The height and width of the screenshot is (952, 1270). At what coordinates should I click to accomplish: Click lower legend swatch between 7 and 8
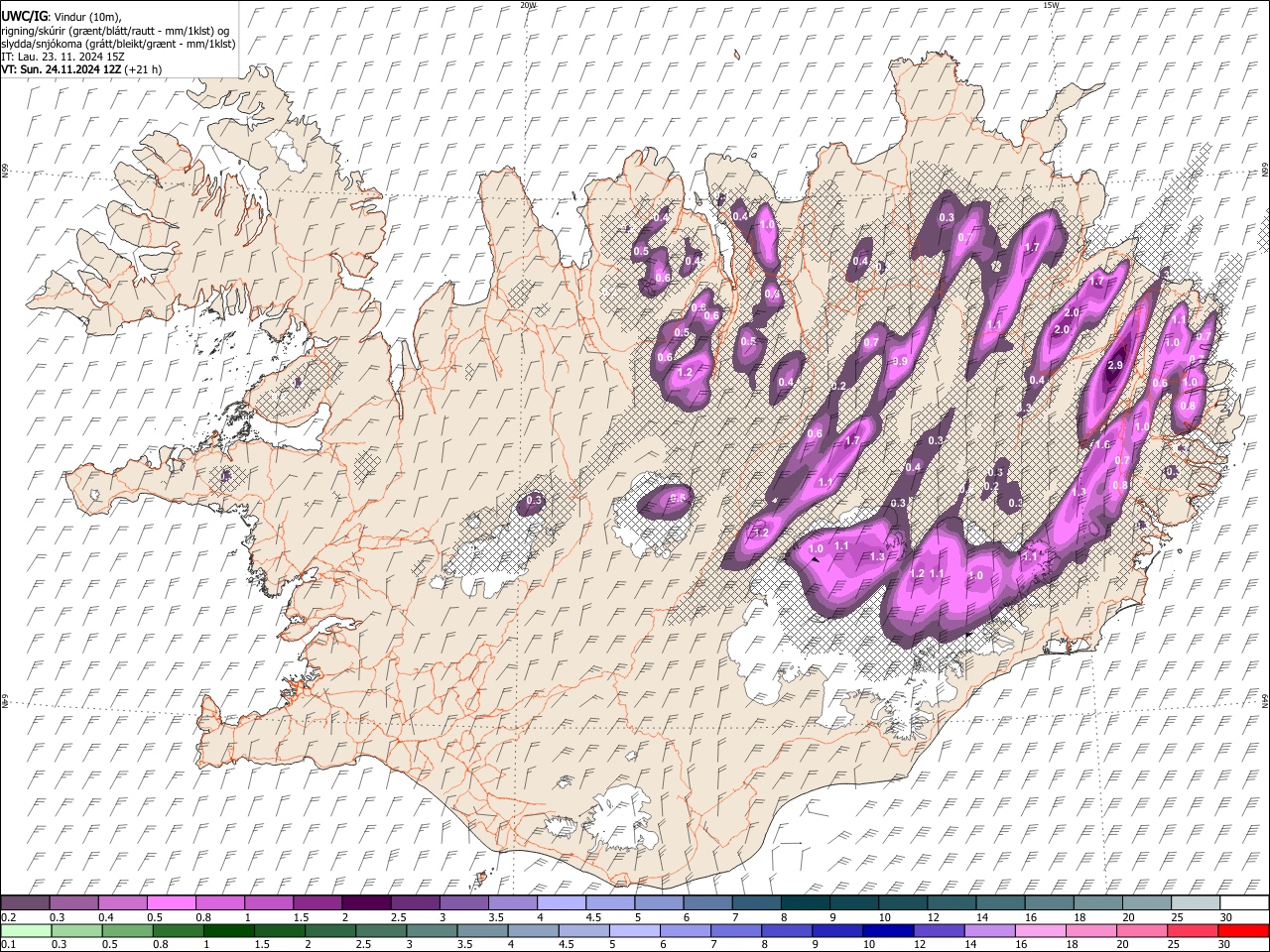[x=736, y=930]
